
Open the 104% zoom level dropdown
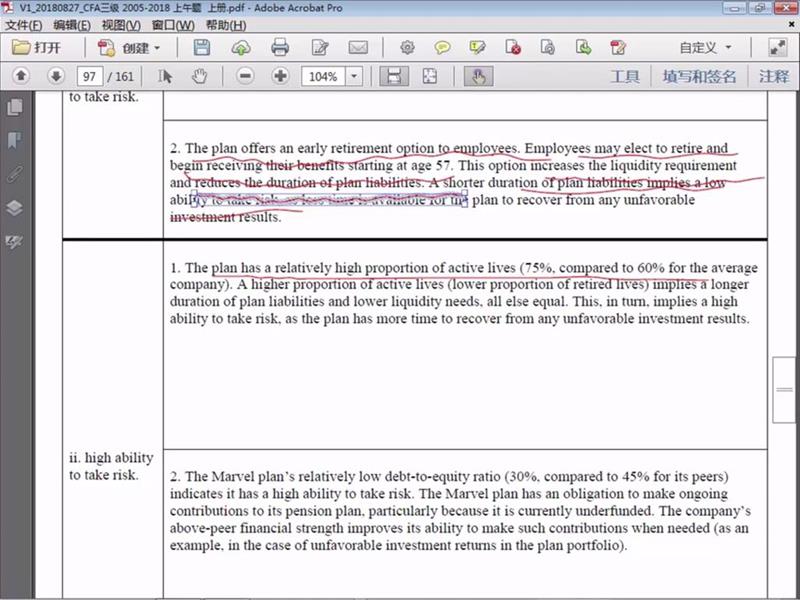[x=355, y=76]
